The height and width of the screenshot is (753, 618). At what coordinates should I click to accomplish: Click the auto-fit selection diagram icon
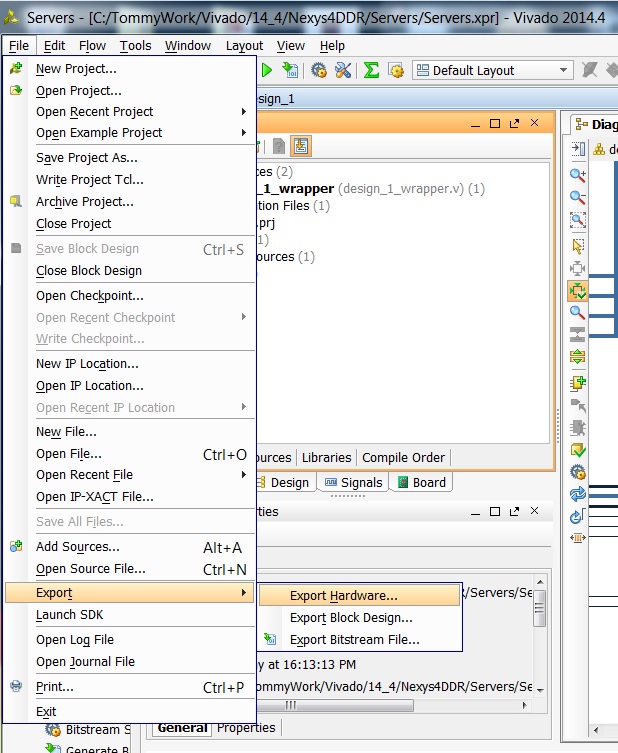[578, 268]
